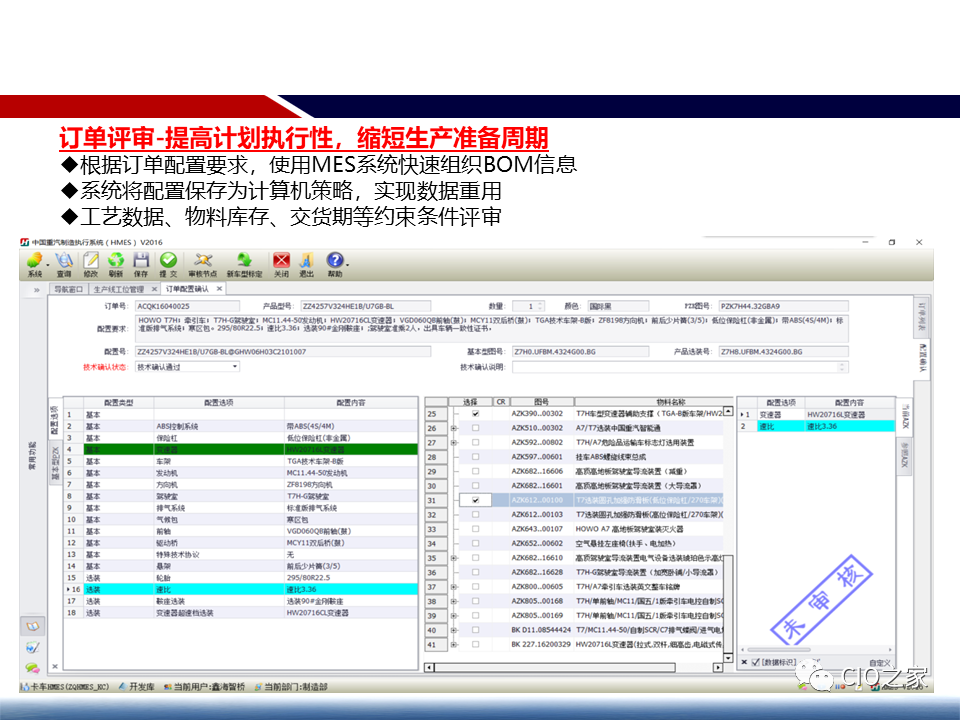This screenshot has height=720, width=960.
Task: Check the checkbox for part BK 227.16200329
Action: coord(476,644)
